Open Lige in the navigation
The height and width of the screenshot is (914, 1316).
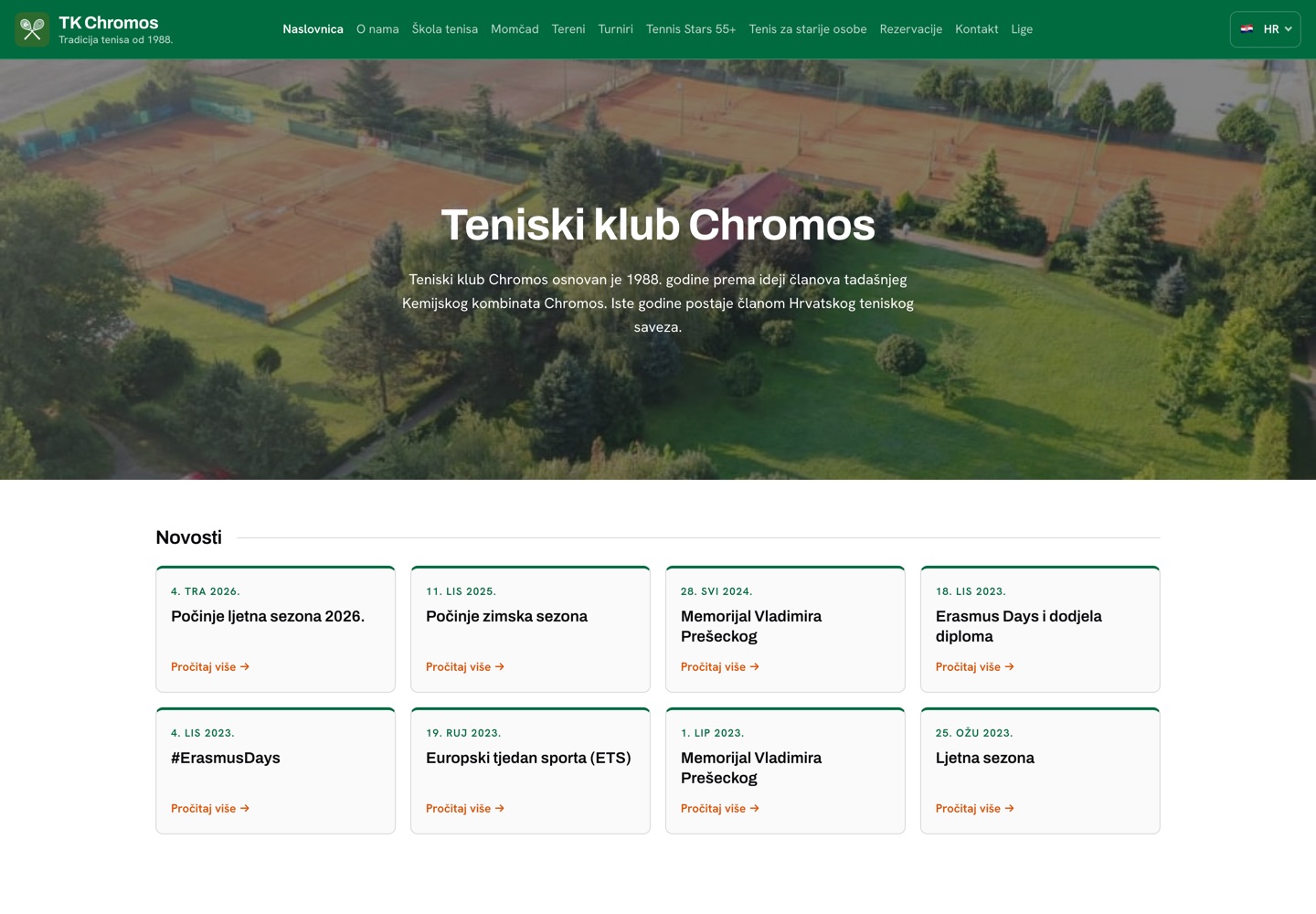click(x=1022, y=29)
